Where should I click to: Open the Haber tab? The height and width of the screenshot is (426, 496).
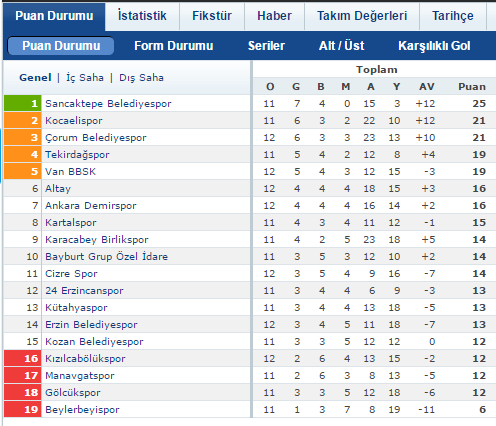(x=274, y=16)
